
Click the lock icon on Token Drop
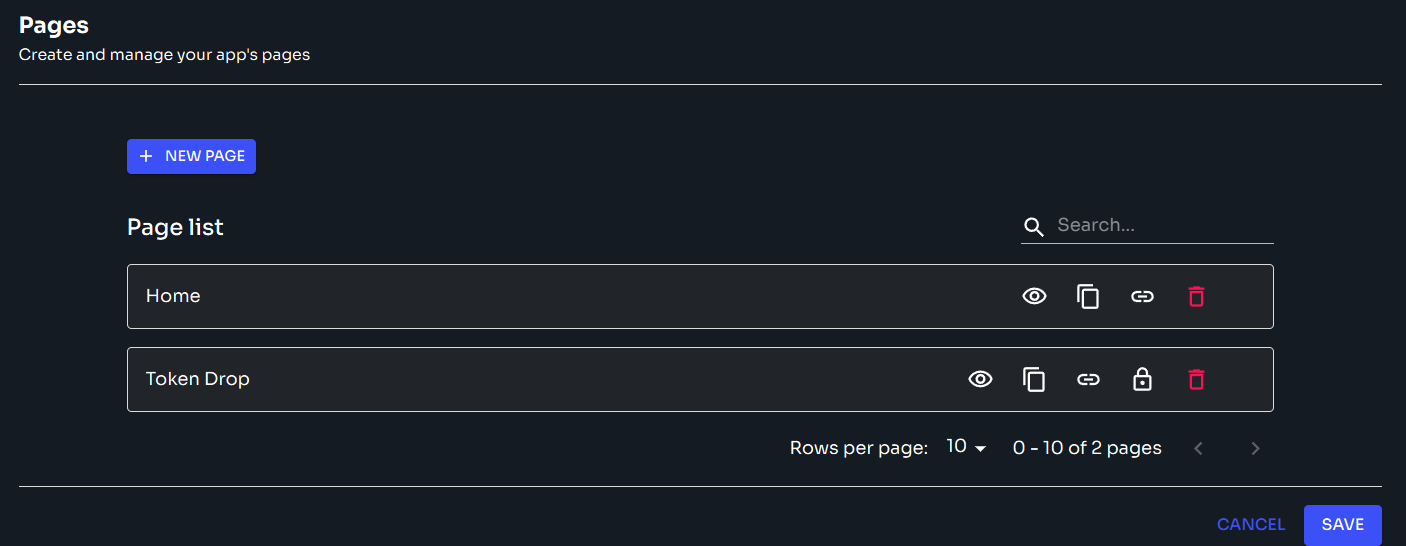pos(1142,379)
